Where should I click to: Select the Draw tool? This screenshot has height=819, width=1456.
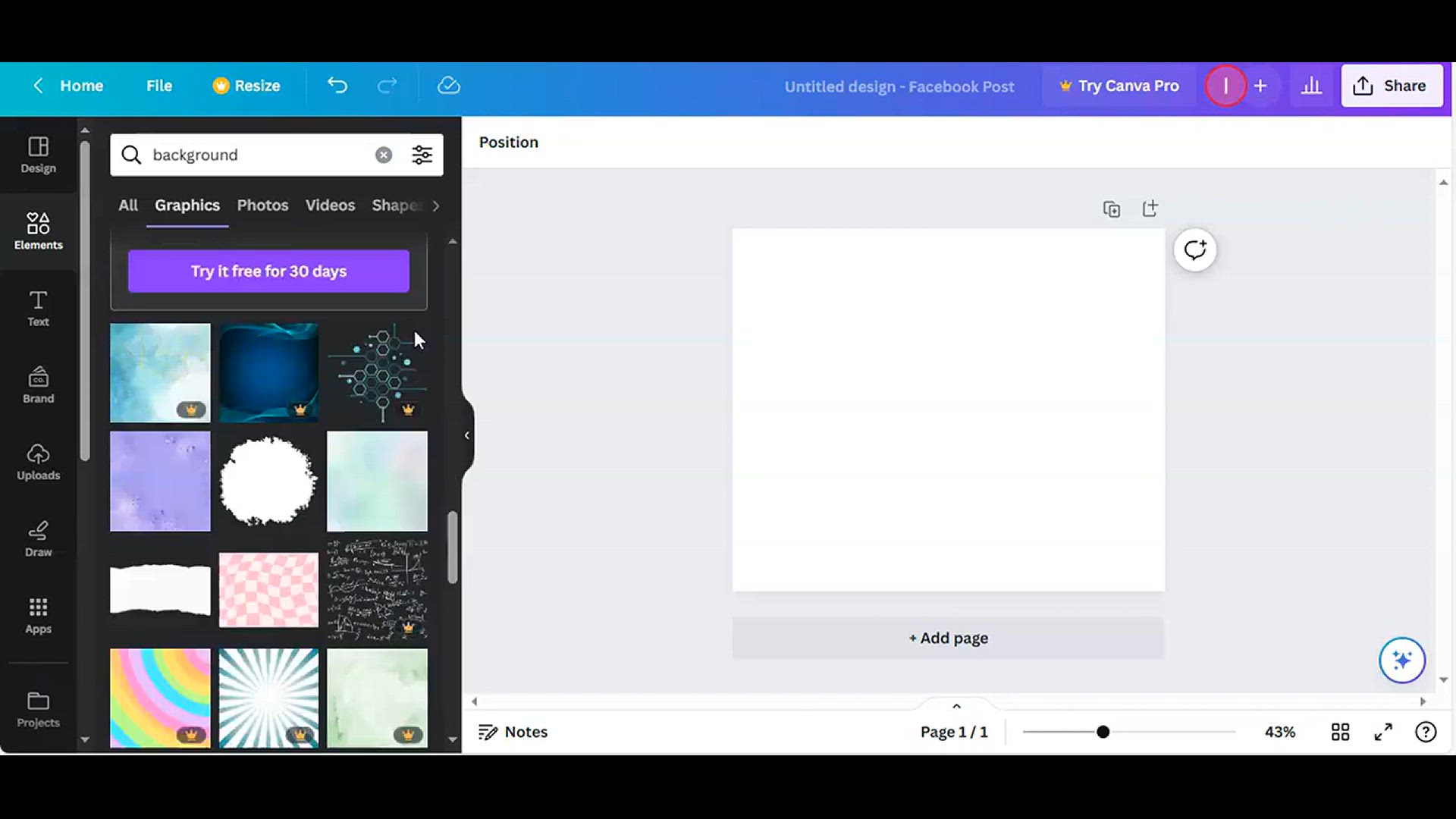tap(38, 538)
